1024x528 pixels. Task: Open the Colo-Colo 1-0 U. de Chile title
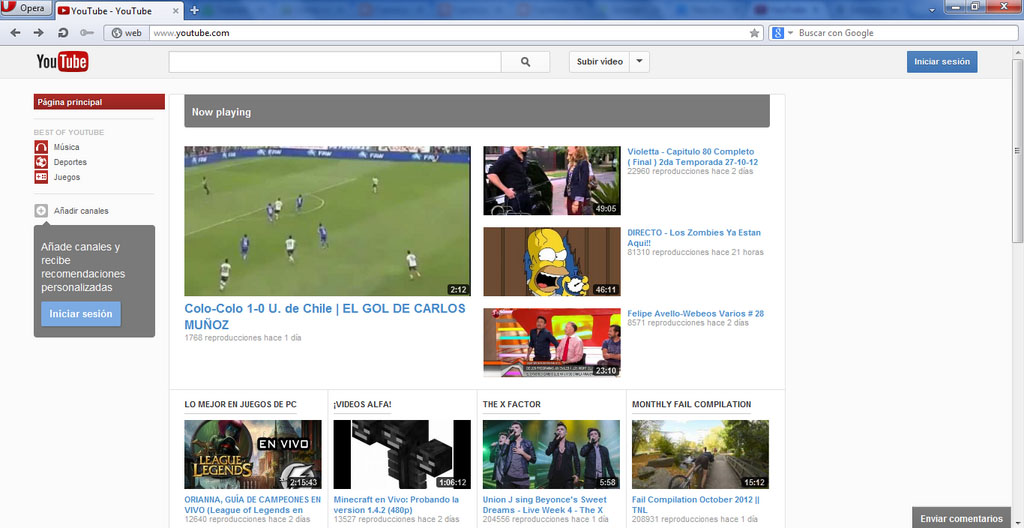click(325, 316)
